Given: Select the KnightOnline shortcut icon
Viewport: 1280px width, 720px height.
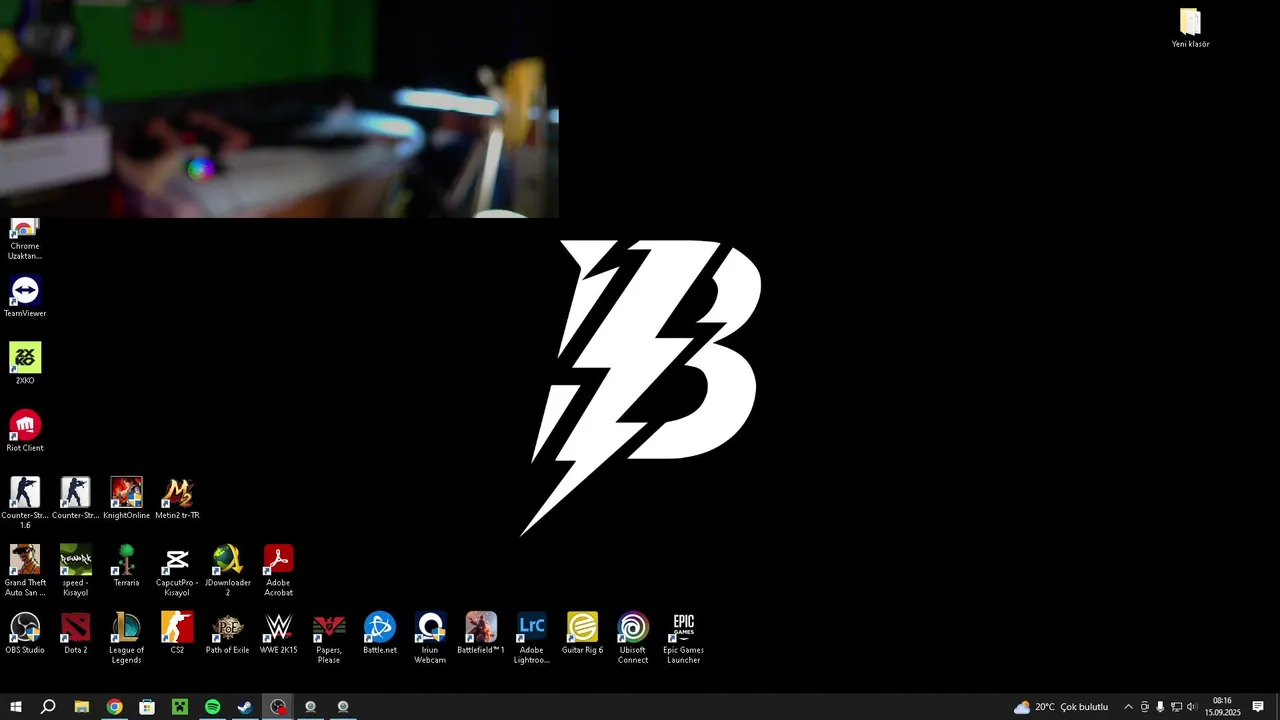Looking at the screenshot, I should coord(126,498).
